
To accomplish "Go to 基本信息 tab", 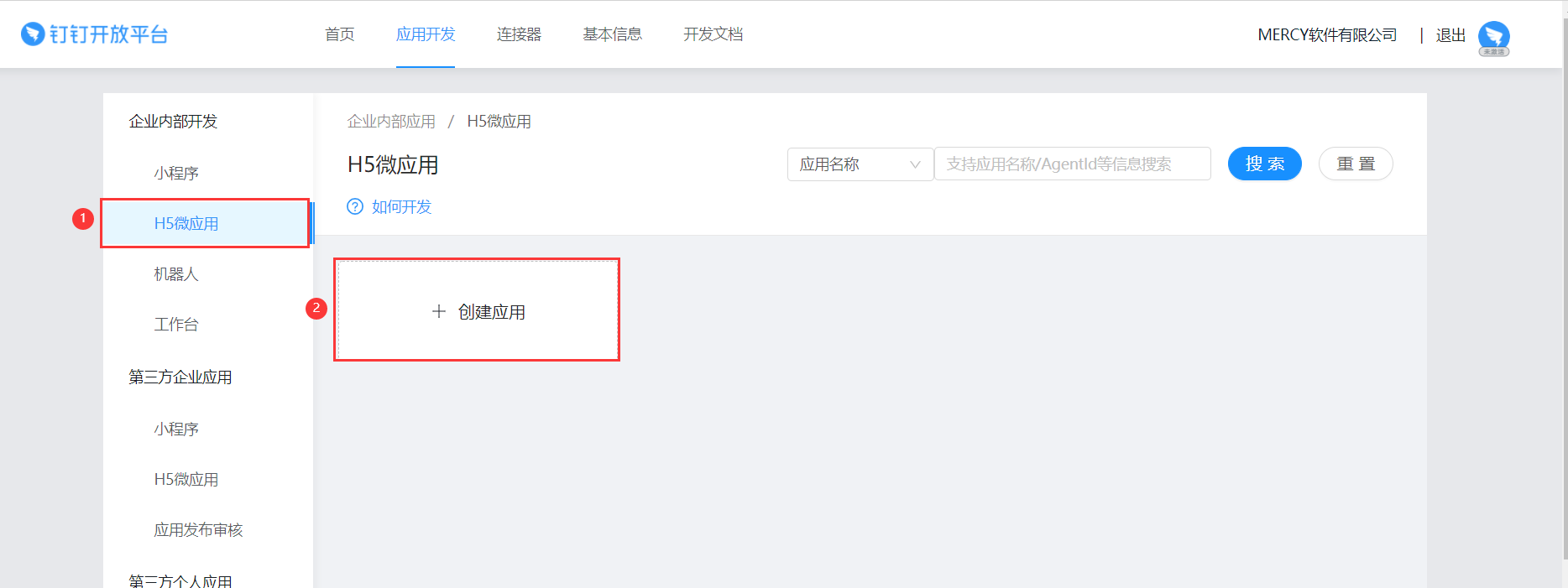I will 613,34.
